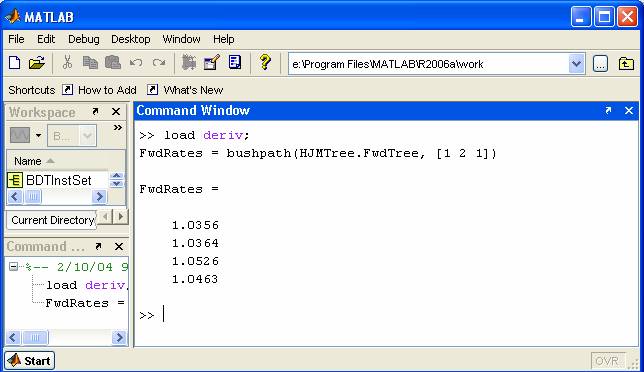Select 'FwdRates =' in Command History
The height and width of the screenshot is (372, 644).
tap(85, 303)
